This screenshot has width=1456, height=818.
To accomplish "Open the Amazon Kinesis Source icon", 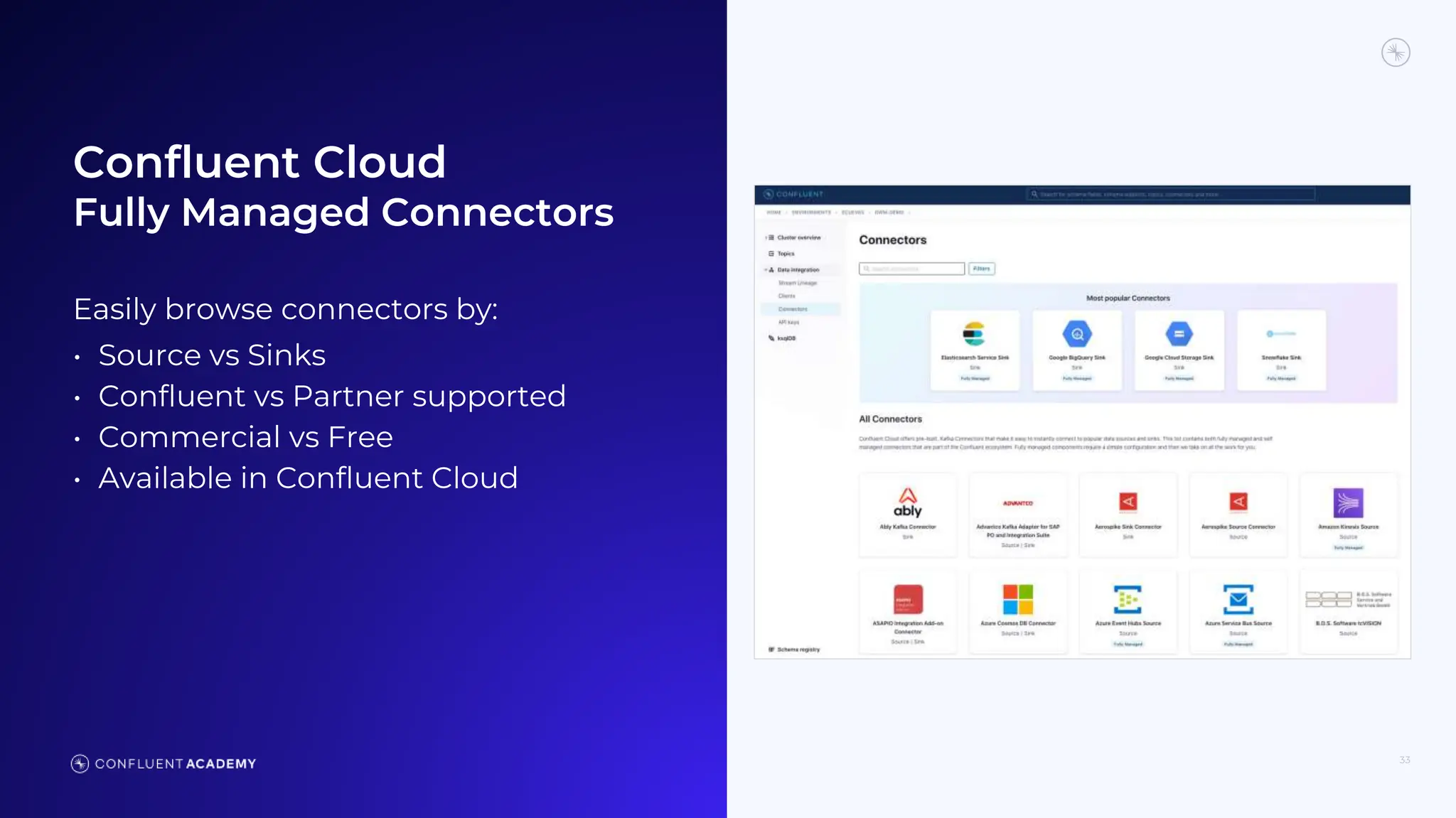I will [1348, 502].
